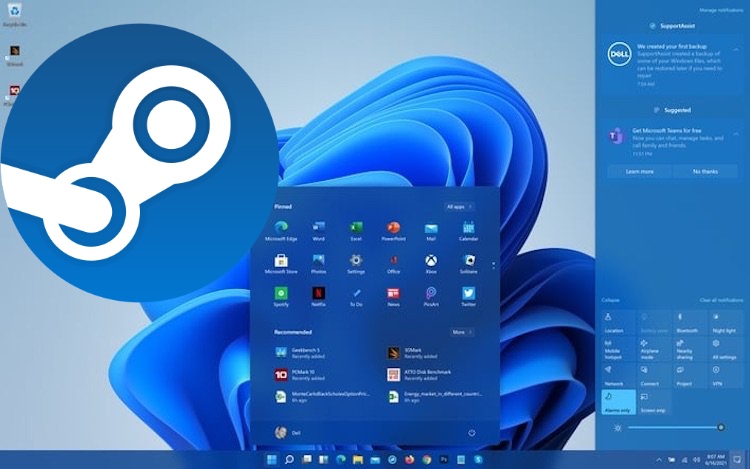
Task: Open the Mail app in Start menu
Action: (431, 231)
